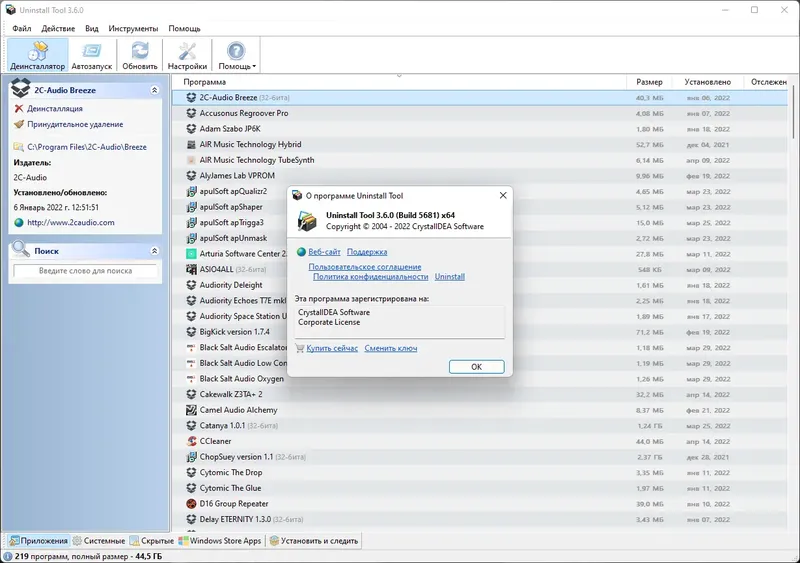This screenshot has width=800, height=563.
Task: Open the Вид menu
Action: [92, 29]
